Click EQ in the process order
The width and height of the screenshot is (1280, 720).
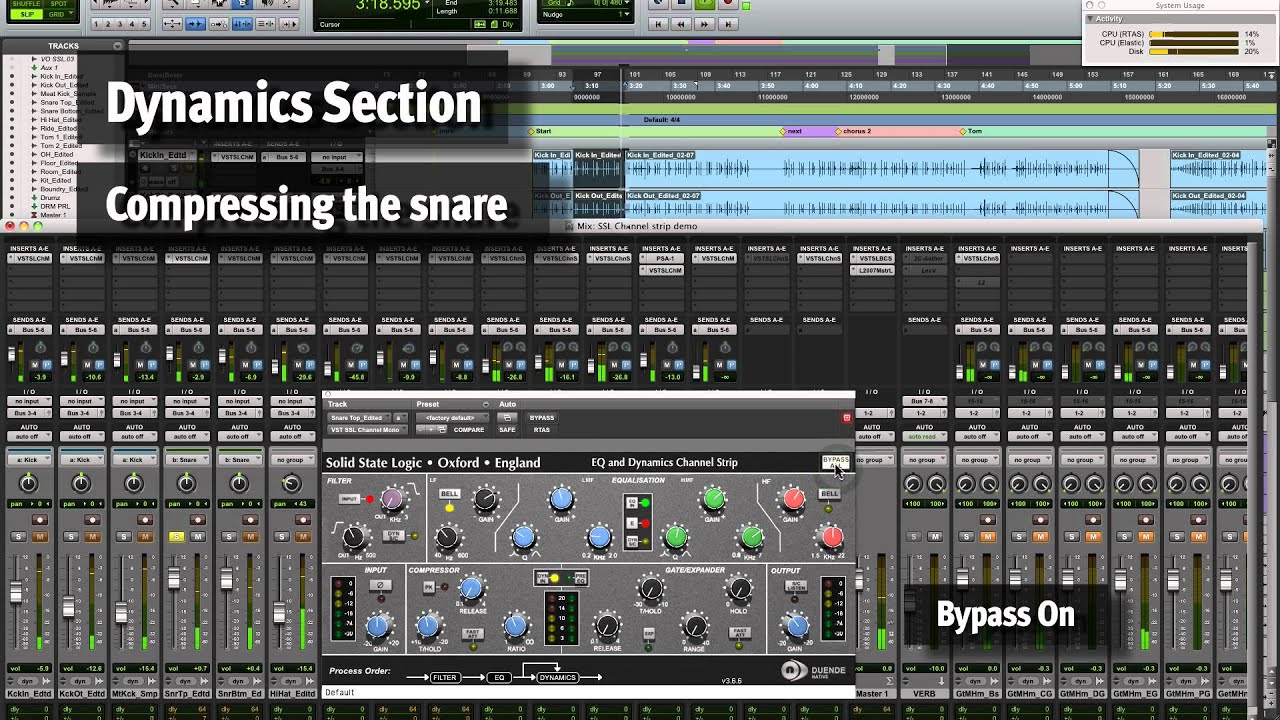[499, 677]
